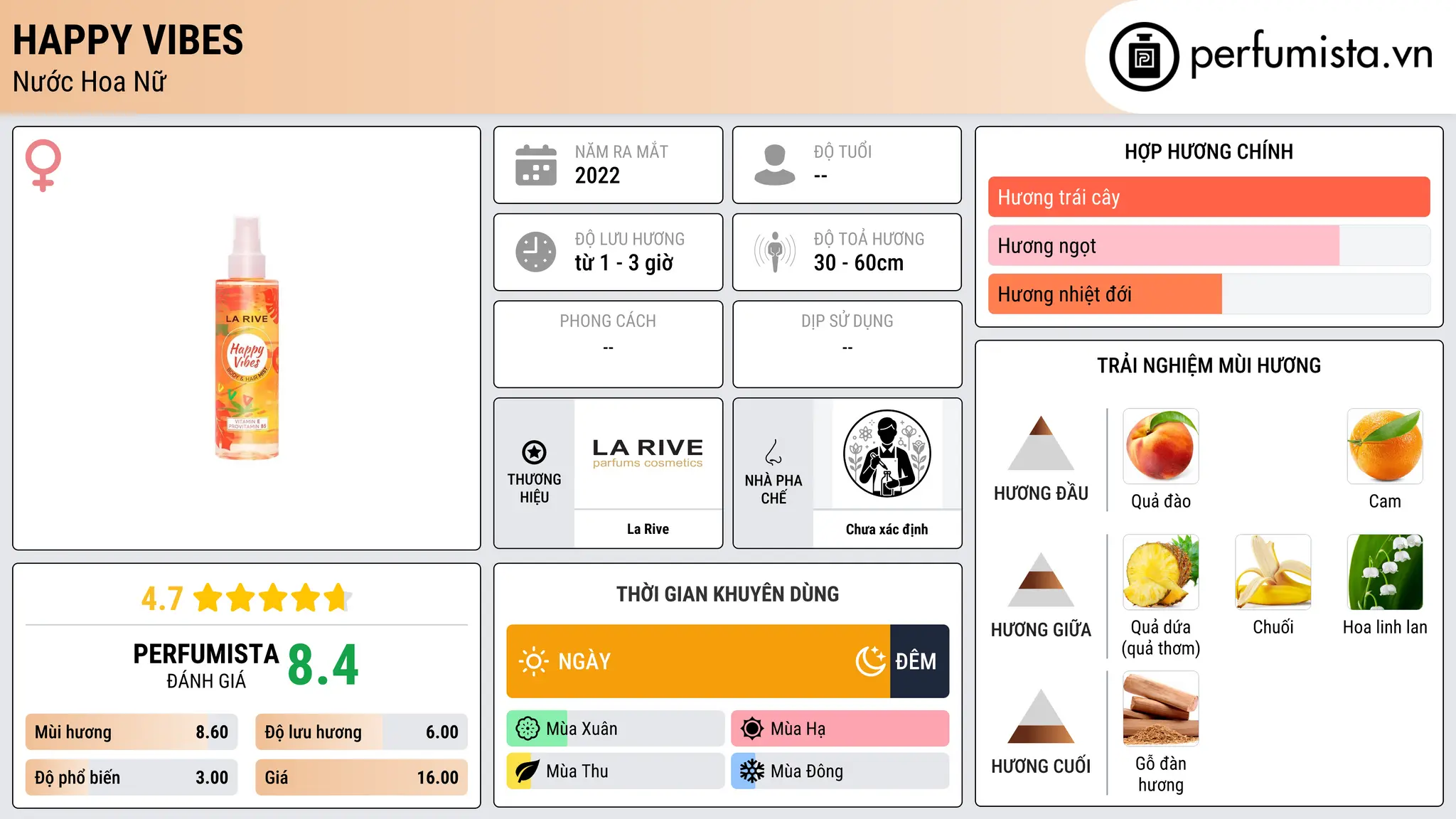The height and width of the screenshot is (819, 1456).
Task: Click the longevity value từ 1 - 3 giờ
Action: (624, 263)
